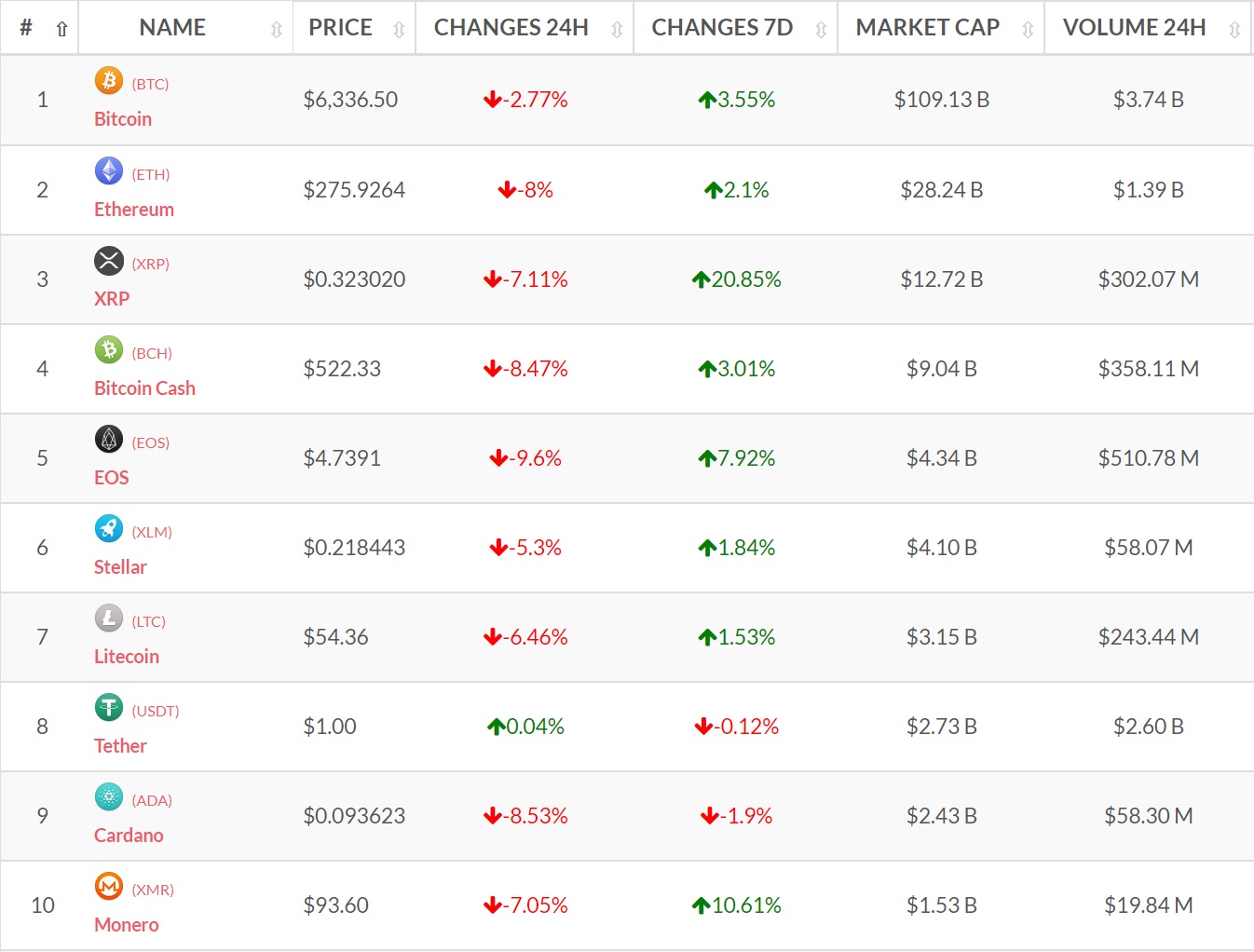Click the Ethereum diamond logo
Screen dimensions: 1254x952
(x=109, y=171)
